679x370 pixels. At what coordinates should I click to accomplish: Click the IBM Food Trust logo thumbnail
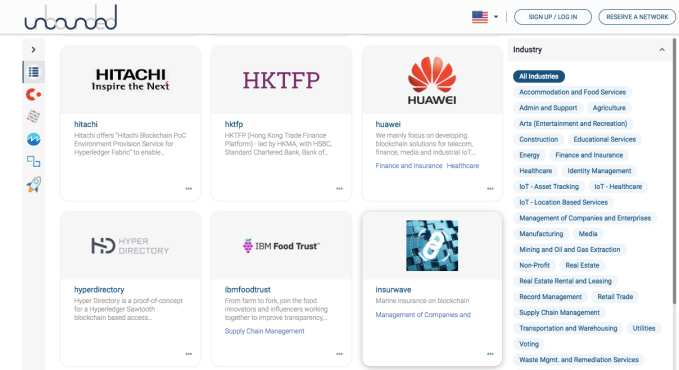click(281, 246)
